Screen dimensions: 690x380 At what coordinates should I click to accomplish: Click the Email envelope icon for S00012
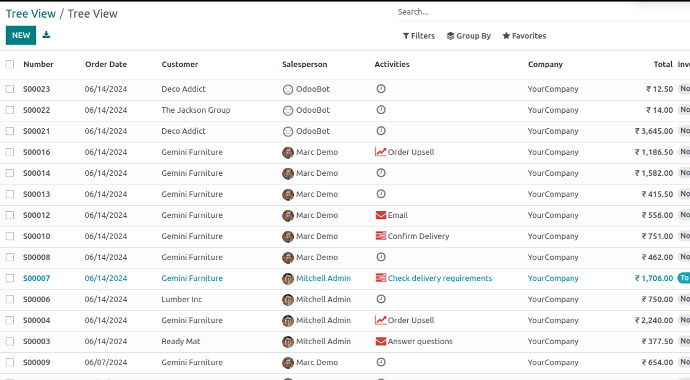coord(381,215)
